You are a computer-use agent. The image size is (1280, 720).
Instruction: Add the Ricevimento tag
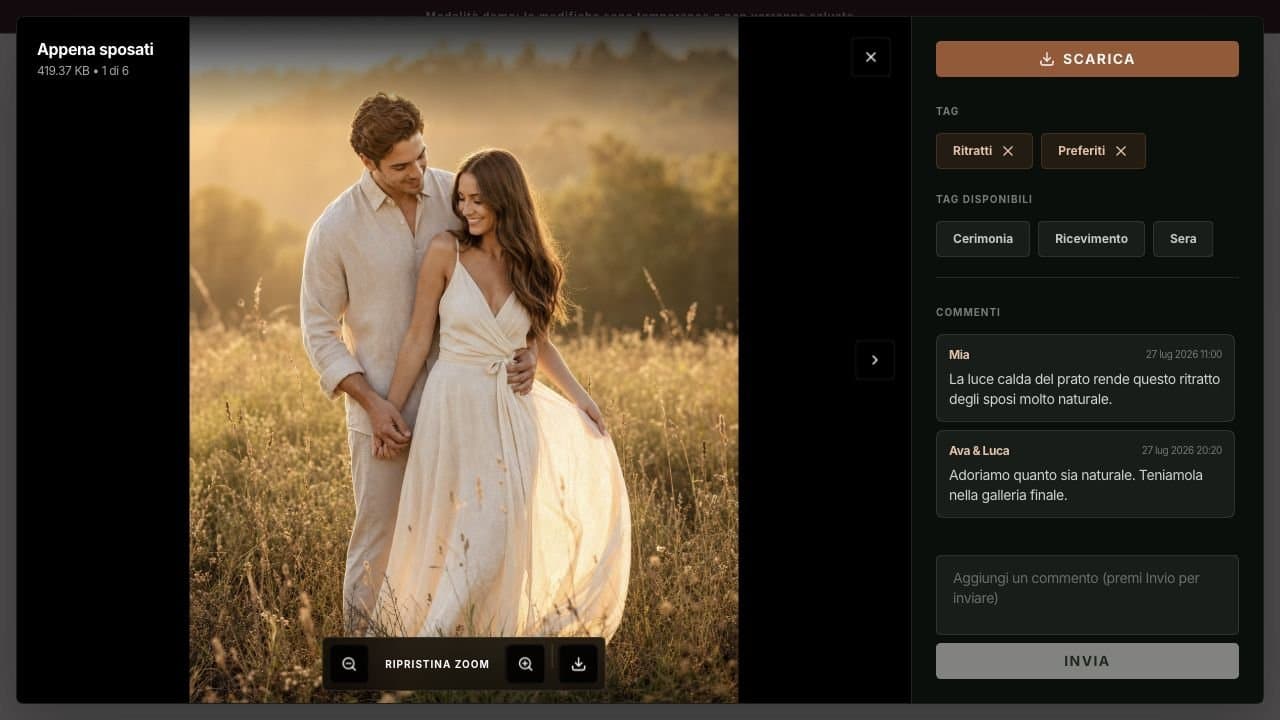pos(1091,239)
